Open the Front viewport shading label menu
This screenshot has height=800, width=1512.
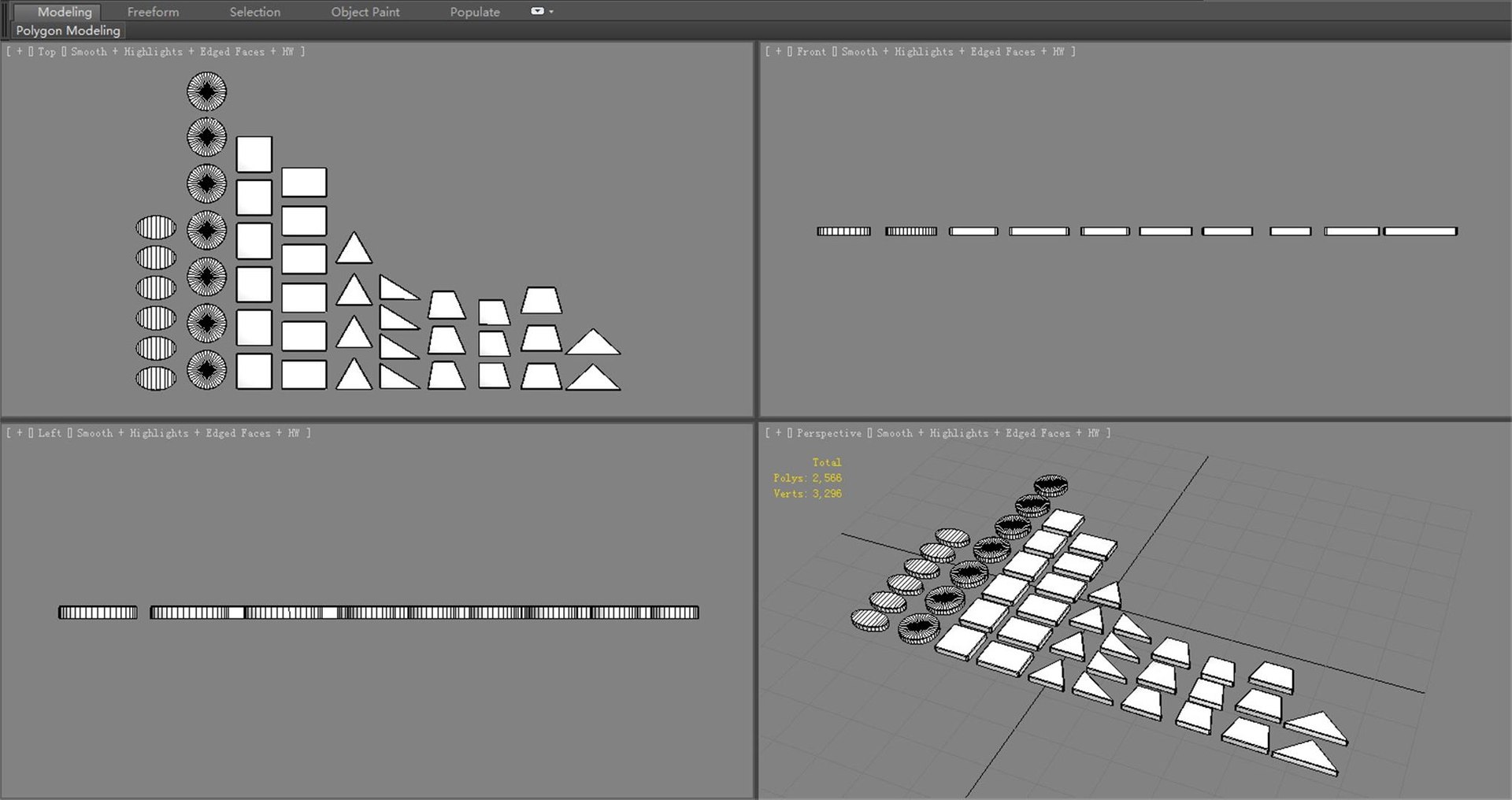[x=953, y=52]
